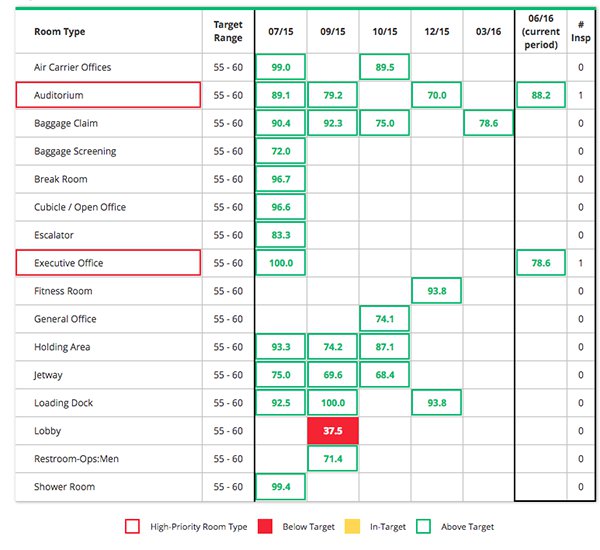Click the Shower Room 99.4 score cell
The width and height of the screenshot is (600, 550).
tap(281, 487)
